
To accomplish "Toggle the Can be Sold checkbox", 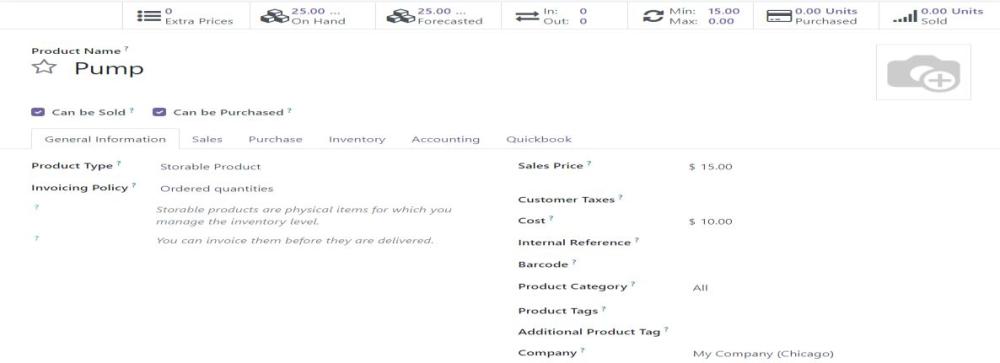I will [38, 112].
